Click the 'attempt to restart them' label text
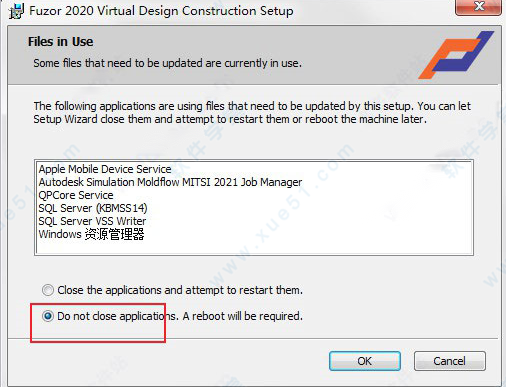 pos(244,290)
